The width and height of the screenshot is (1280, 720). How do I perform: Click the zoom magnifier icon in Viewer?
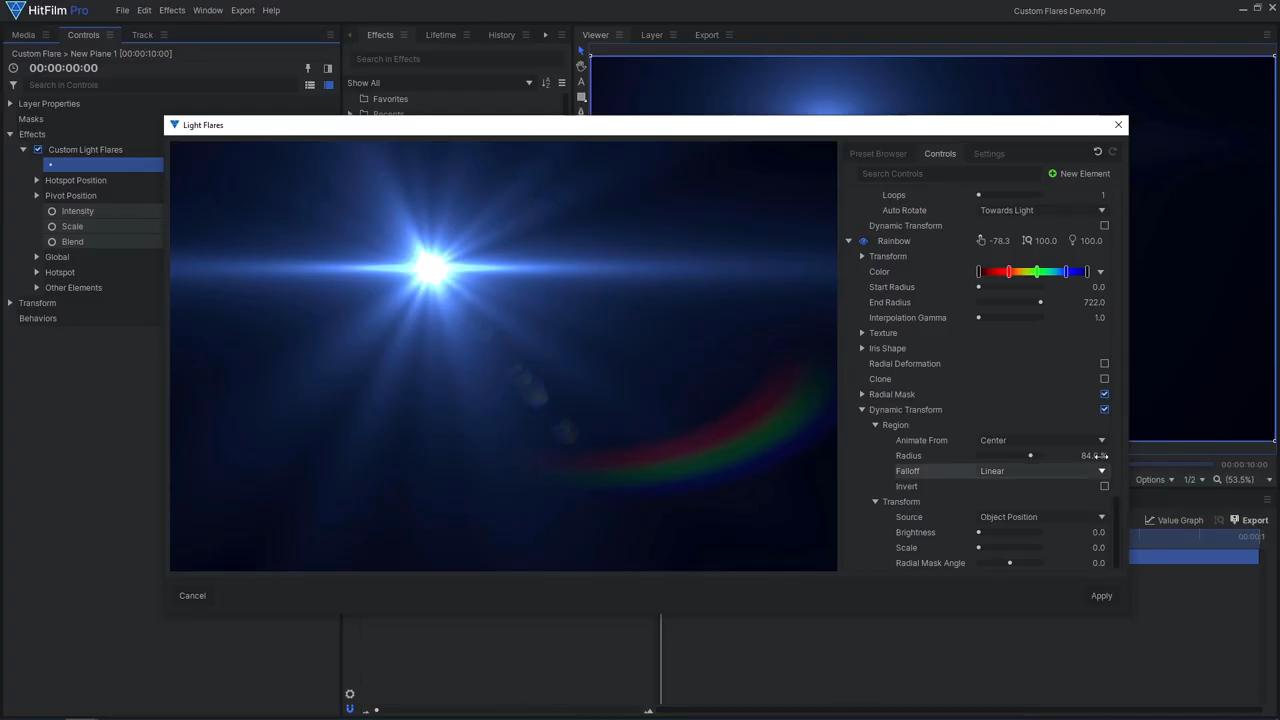point(1217,480)
